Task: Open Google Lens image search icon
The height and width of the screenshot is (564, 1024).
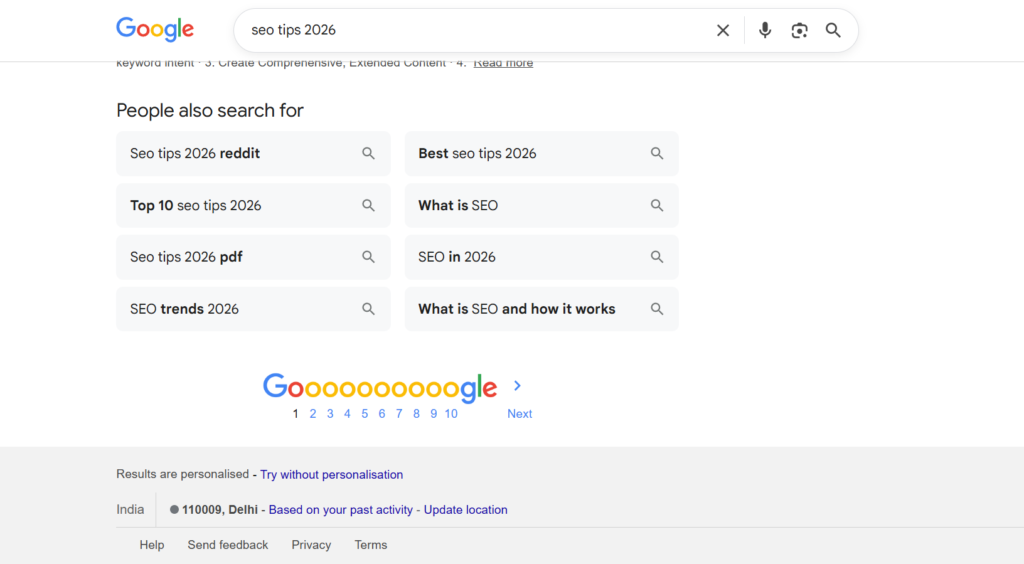Action: 799,30
